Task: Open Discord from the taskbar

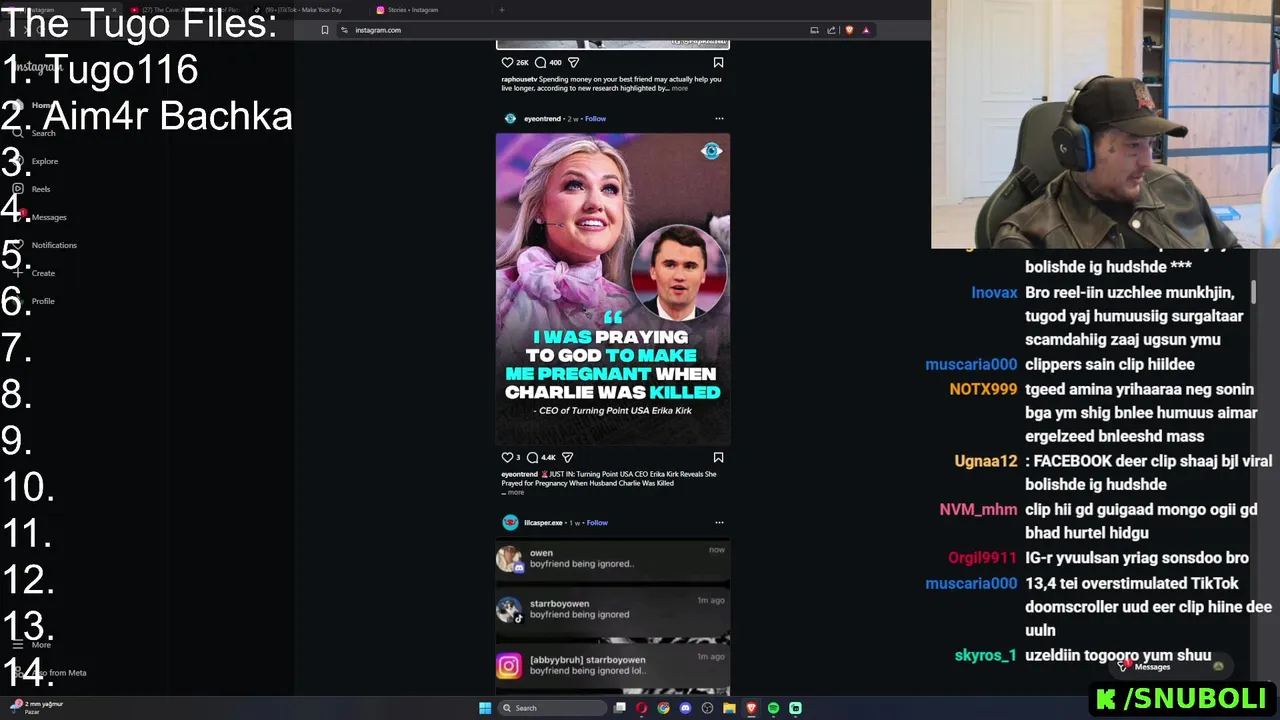Action: (685, 708)
